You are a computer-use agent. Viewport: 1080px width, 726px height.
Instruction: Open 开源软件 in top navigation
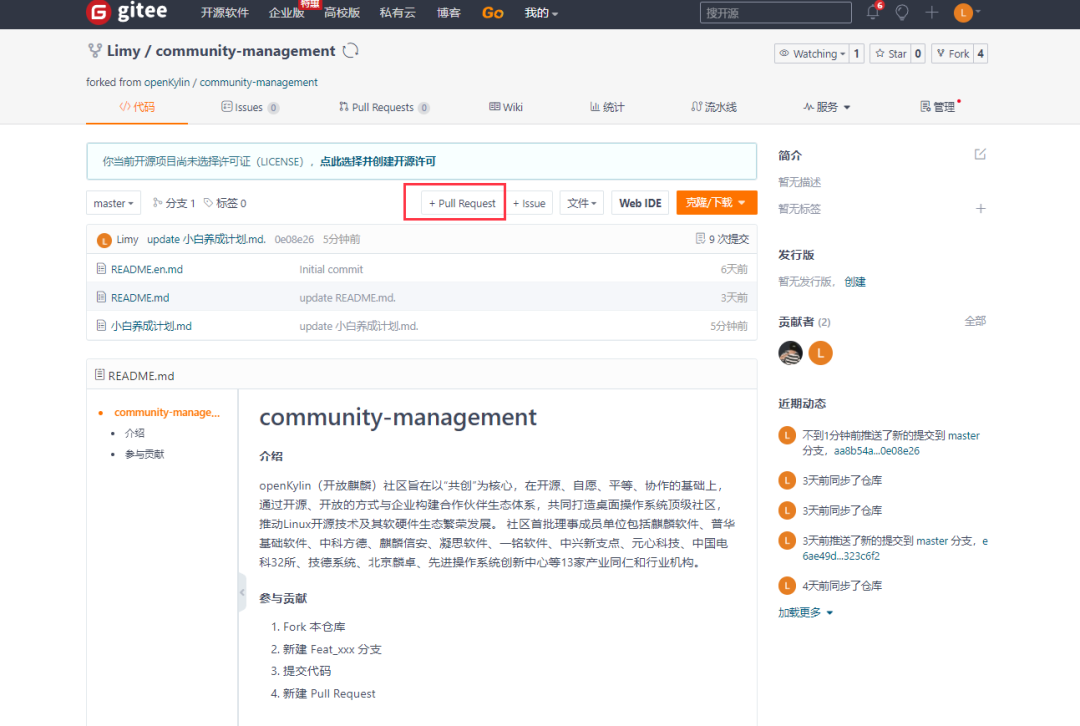click(x=225, y=12)
